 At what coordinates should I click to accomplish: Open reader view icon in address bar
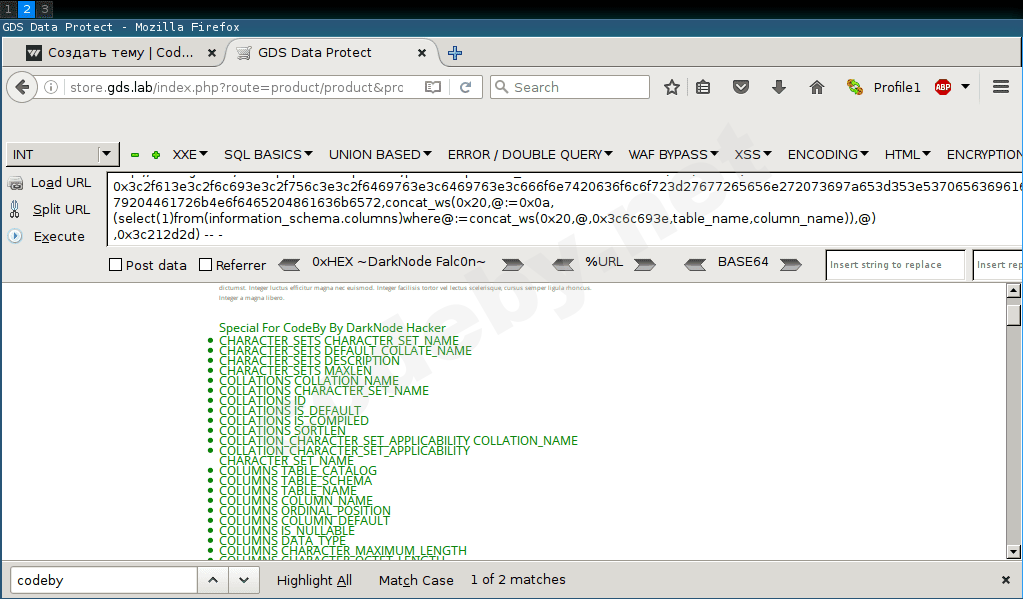pos(433,87)
